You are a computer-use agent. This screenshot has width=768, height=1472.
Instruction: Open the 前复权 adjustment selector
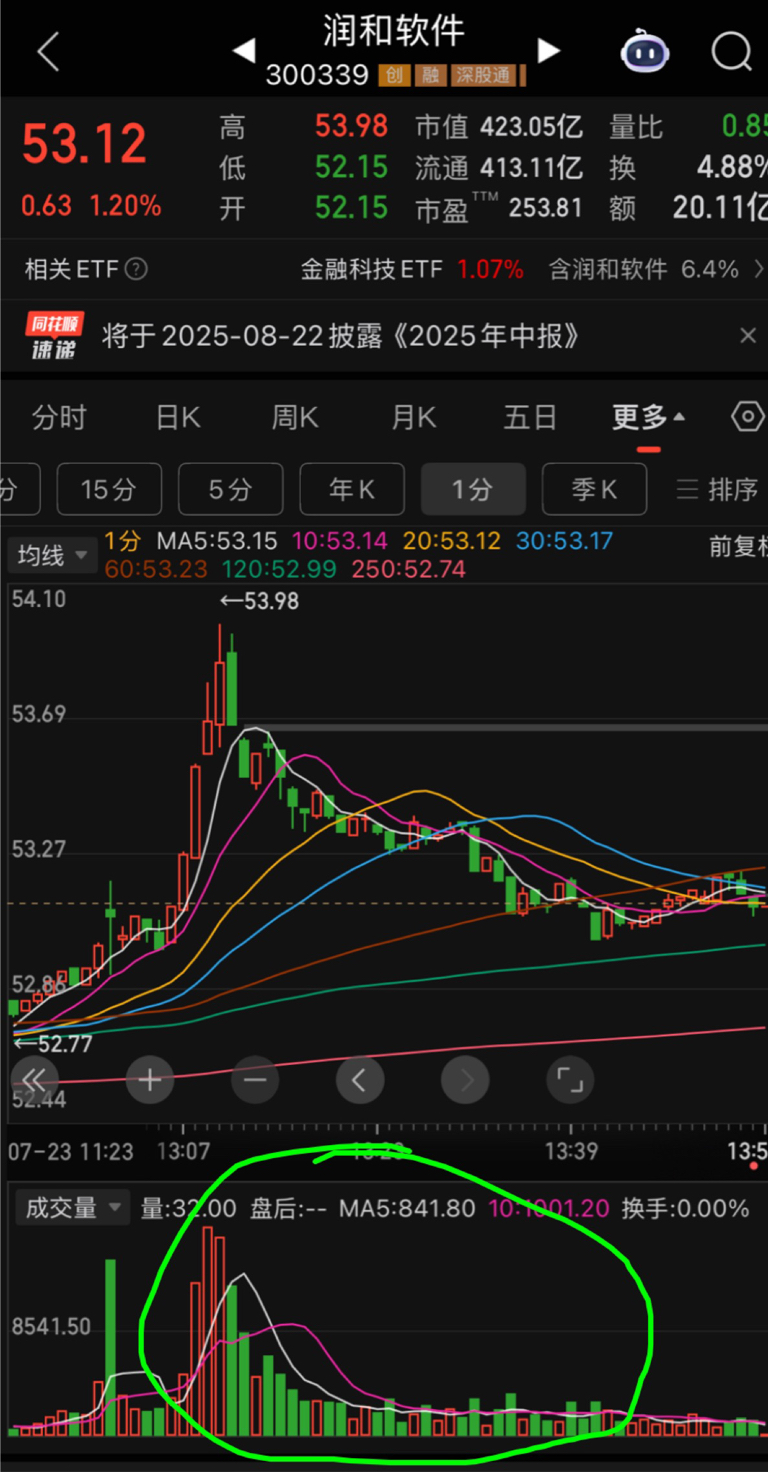(738, 546)
